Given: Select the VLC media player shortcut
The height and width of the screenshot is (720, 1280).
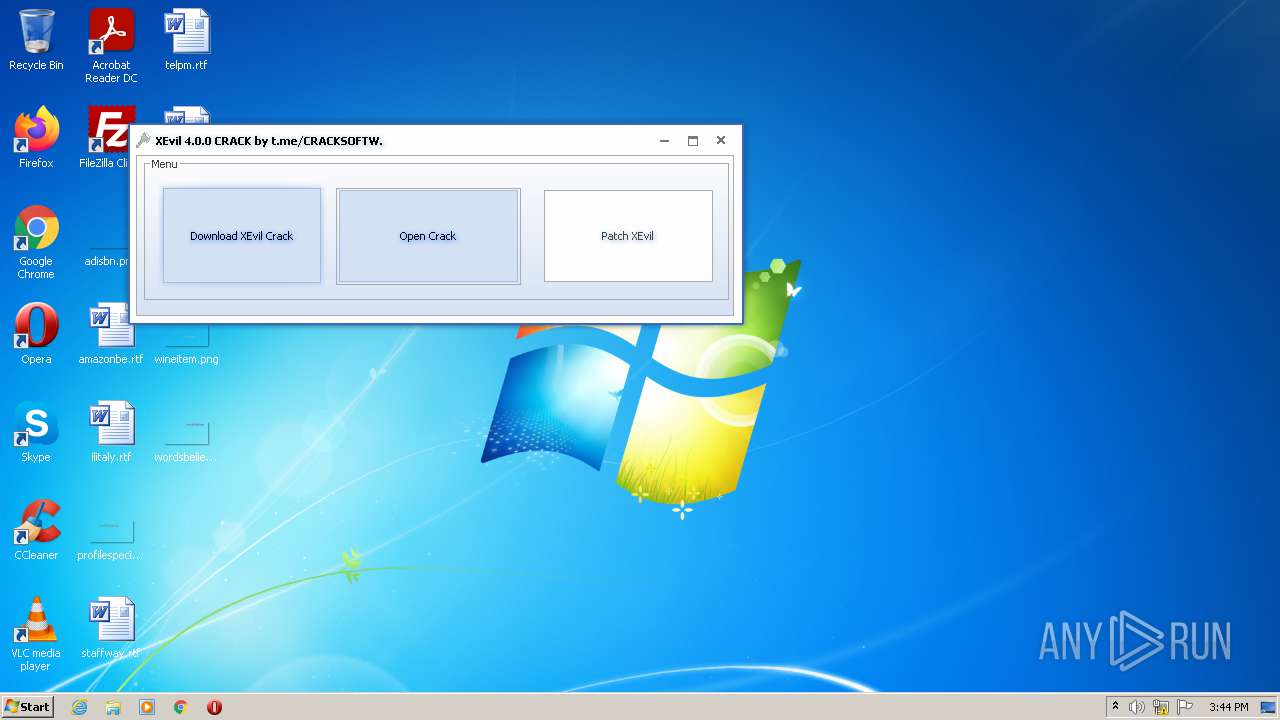Looking at the screenshot, I should pyautogui.click(x=36, y=634).
